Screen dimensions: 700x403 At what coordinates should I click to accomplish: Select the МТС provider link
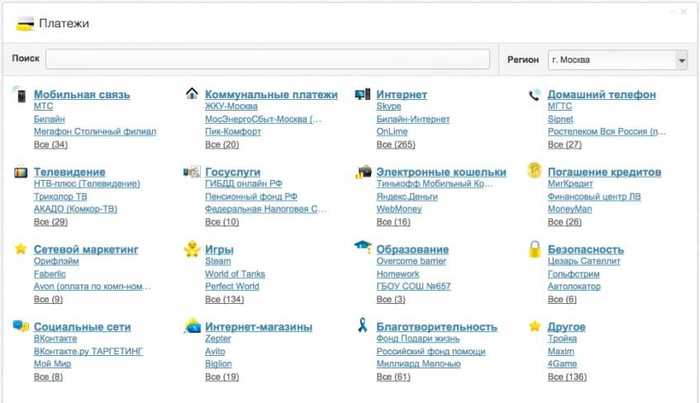coord(43,106)
